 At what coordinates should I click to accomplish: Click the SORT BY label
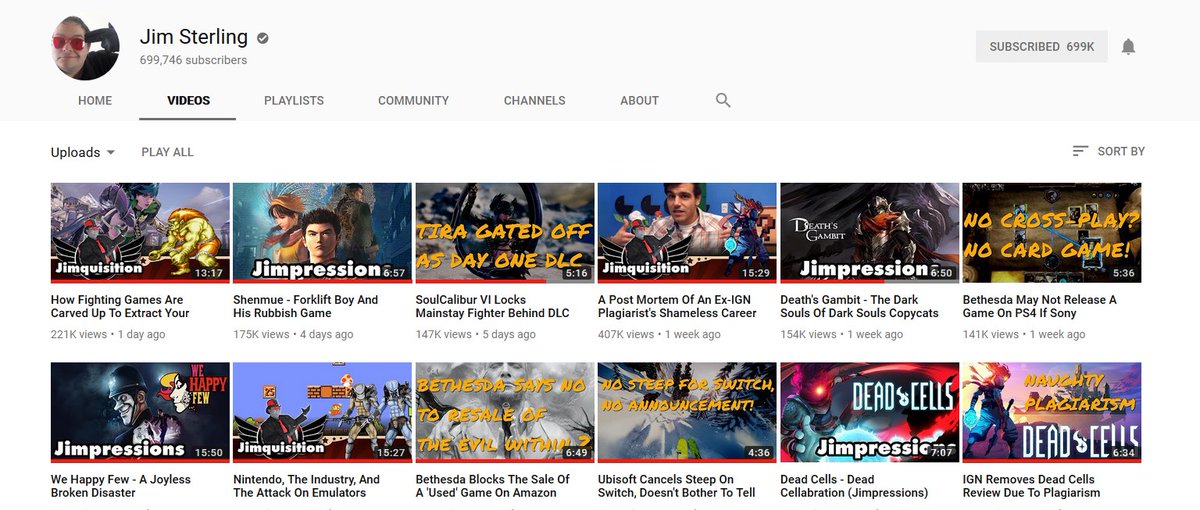click(1121, 152)
